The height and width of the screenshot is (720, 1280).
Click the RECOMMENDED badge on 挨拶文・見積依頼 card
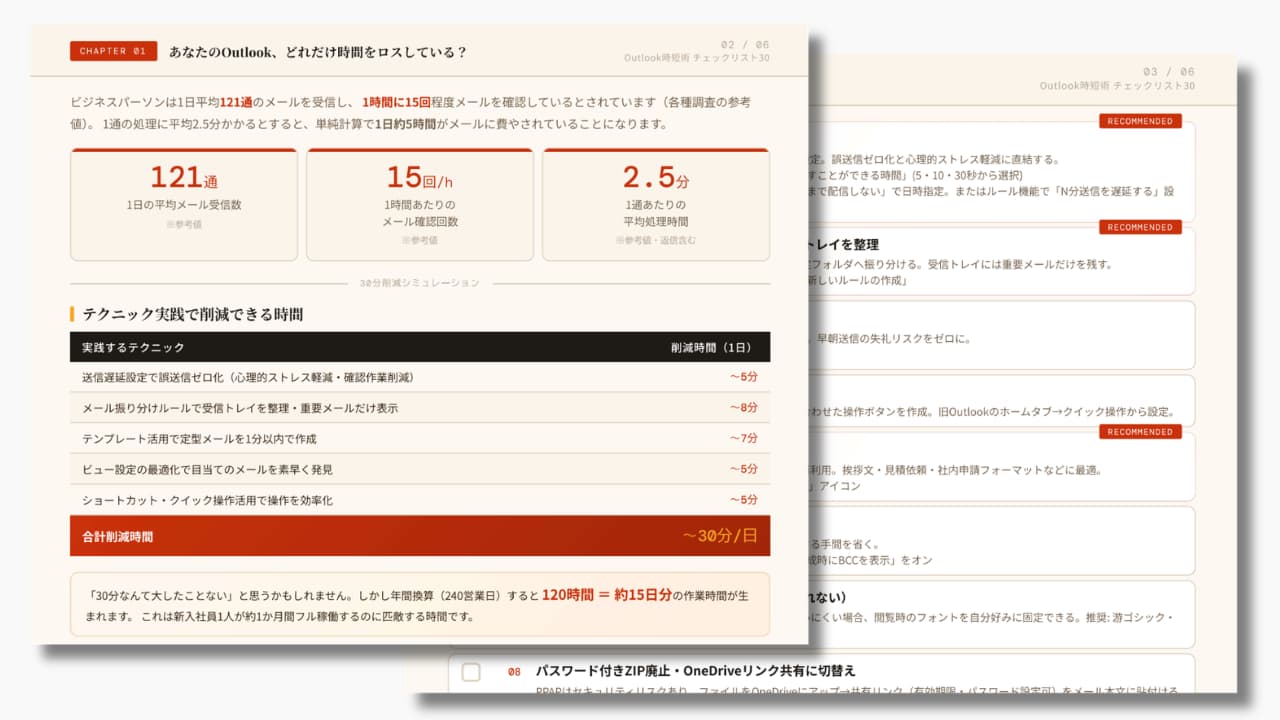[1140, 432]
